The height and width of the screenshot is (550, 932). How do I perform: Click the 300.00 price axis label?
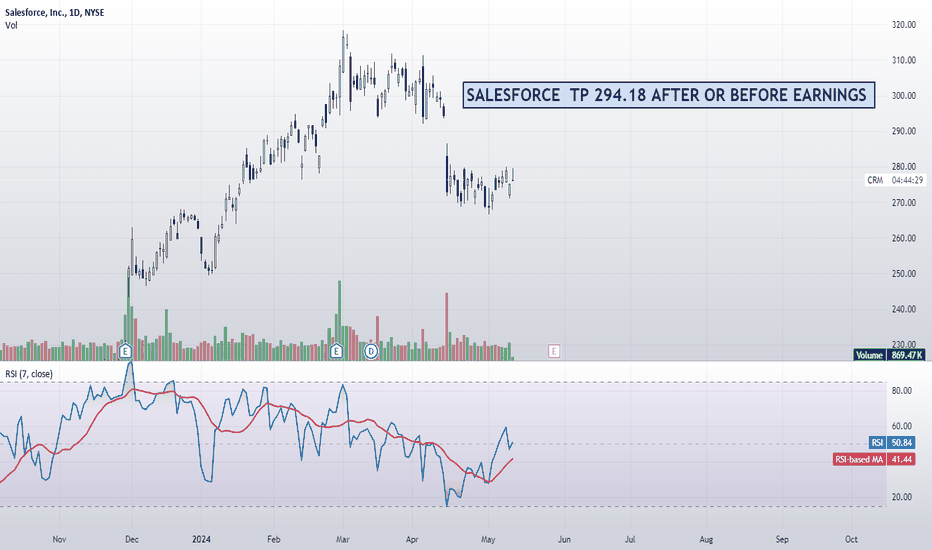[x=903, y=96]
